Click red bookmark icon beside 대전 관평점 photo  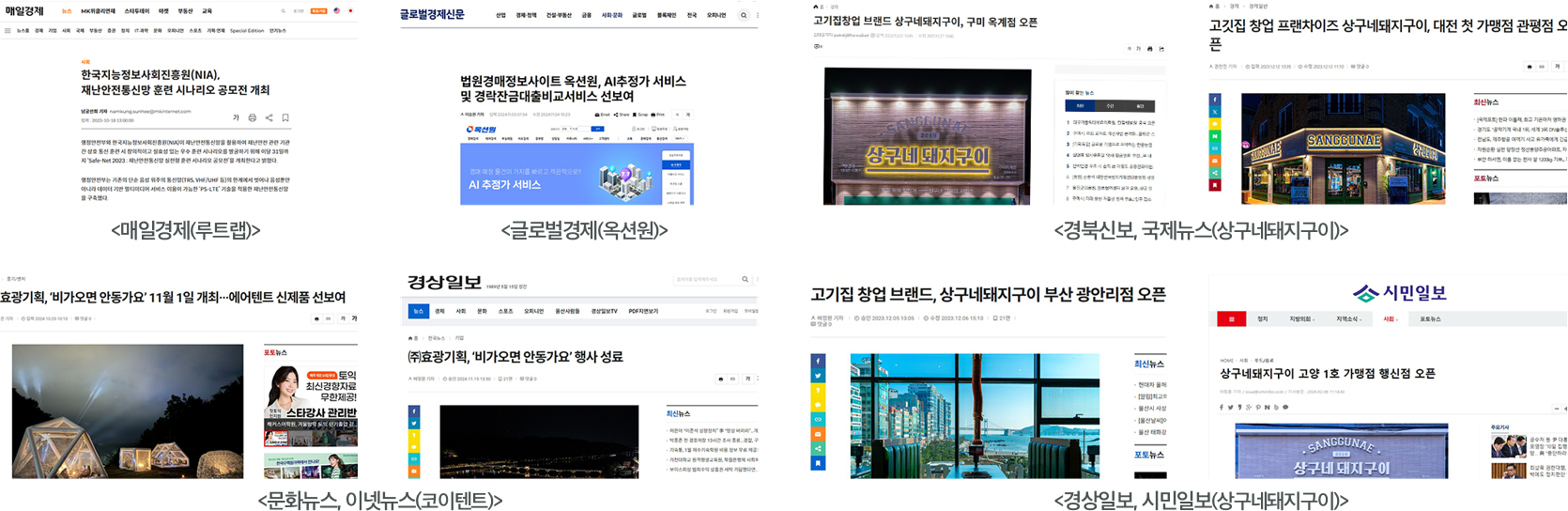pos(1215,185)
